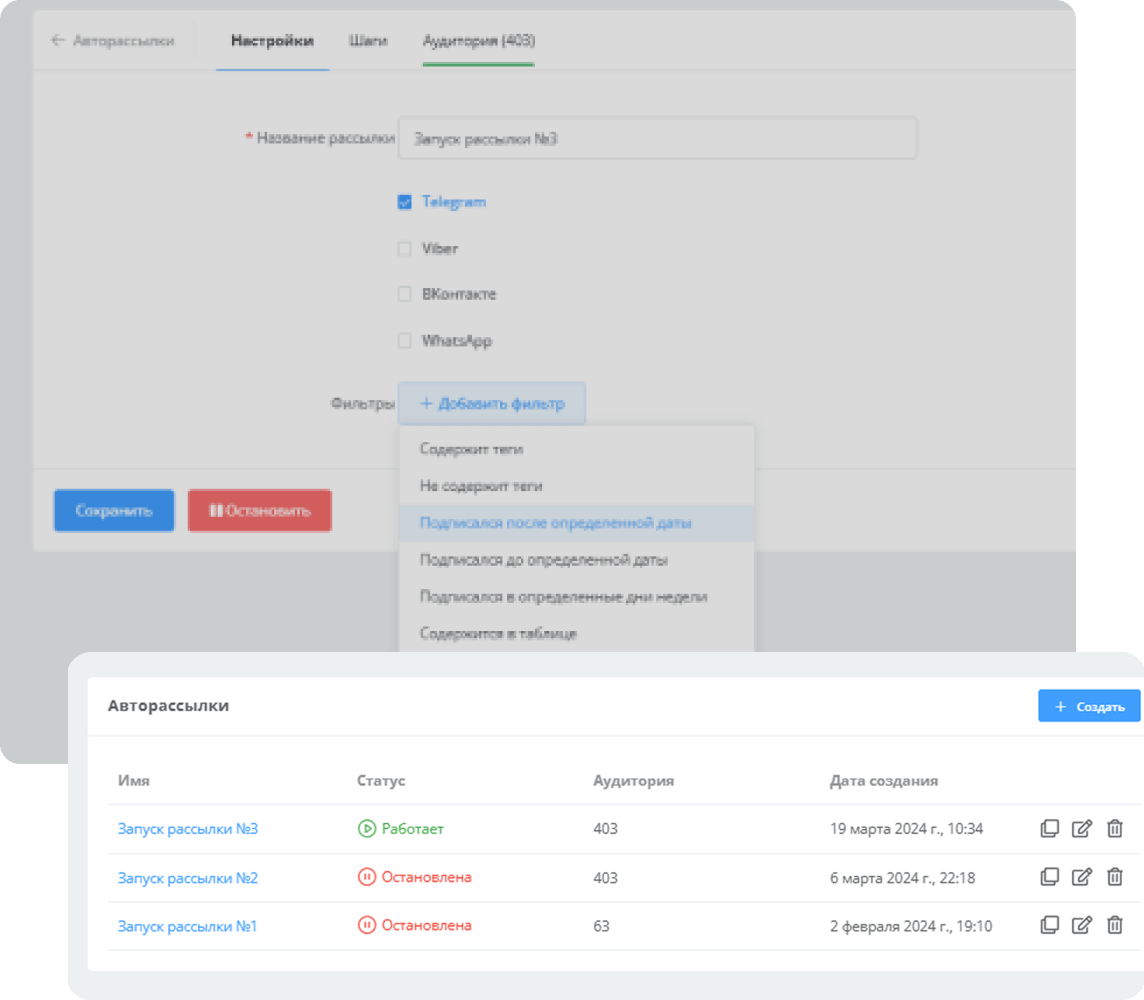The width and height of the screenshot is (1144, 1000).
Task: Enable the Viber channel checkbox
Action: pyautogui.click(x=404, y=248)
